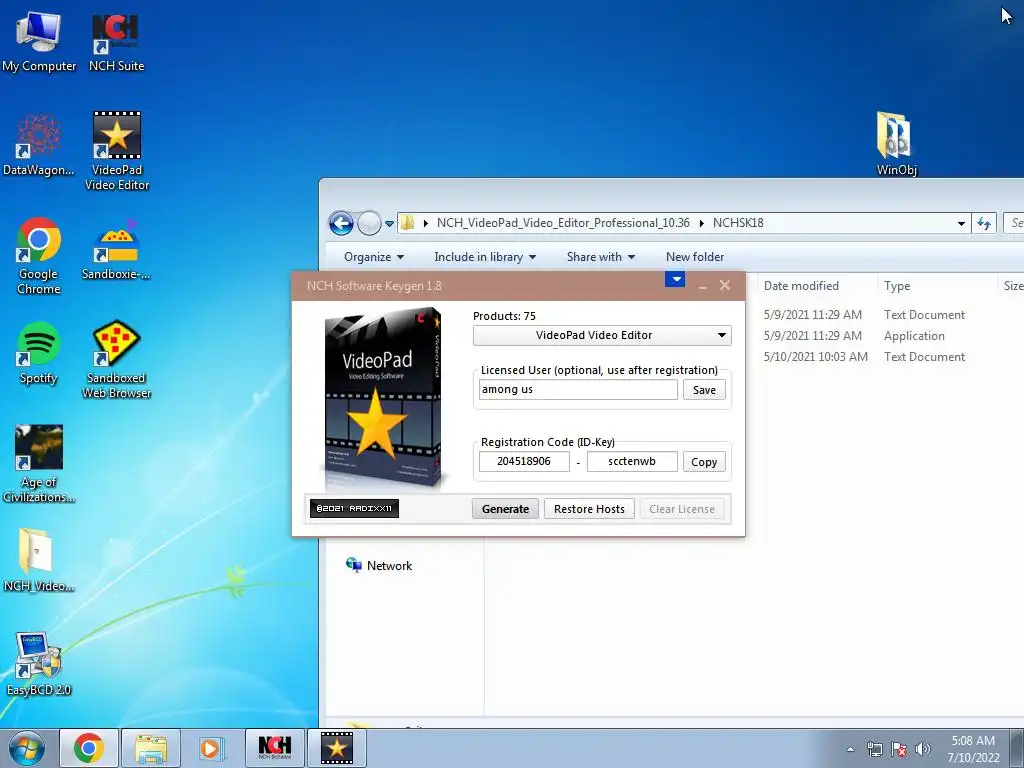Viewport: 1024px width, 768px height.
Task: Minimize the keygen window
Action: [x=703, y=286]
